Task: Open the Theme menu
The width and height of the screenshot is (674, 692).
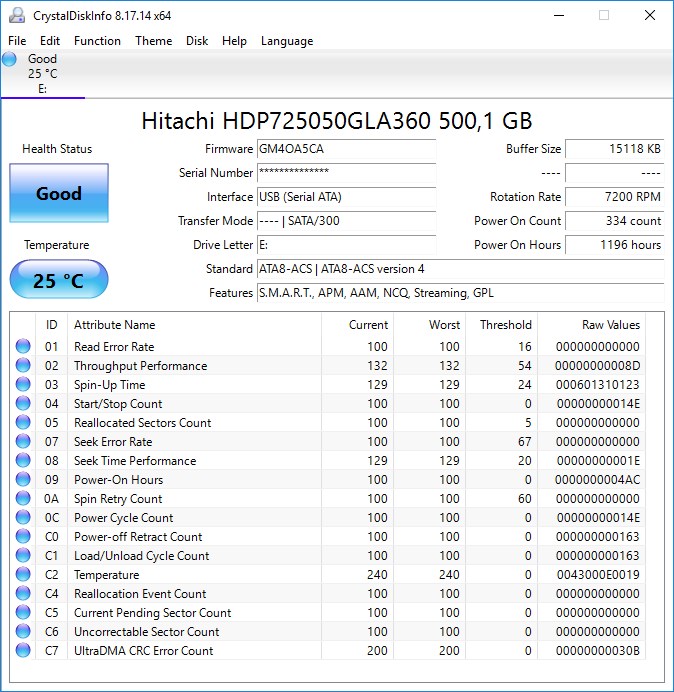Action: click(x=154, y=41)
